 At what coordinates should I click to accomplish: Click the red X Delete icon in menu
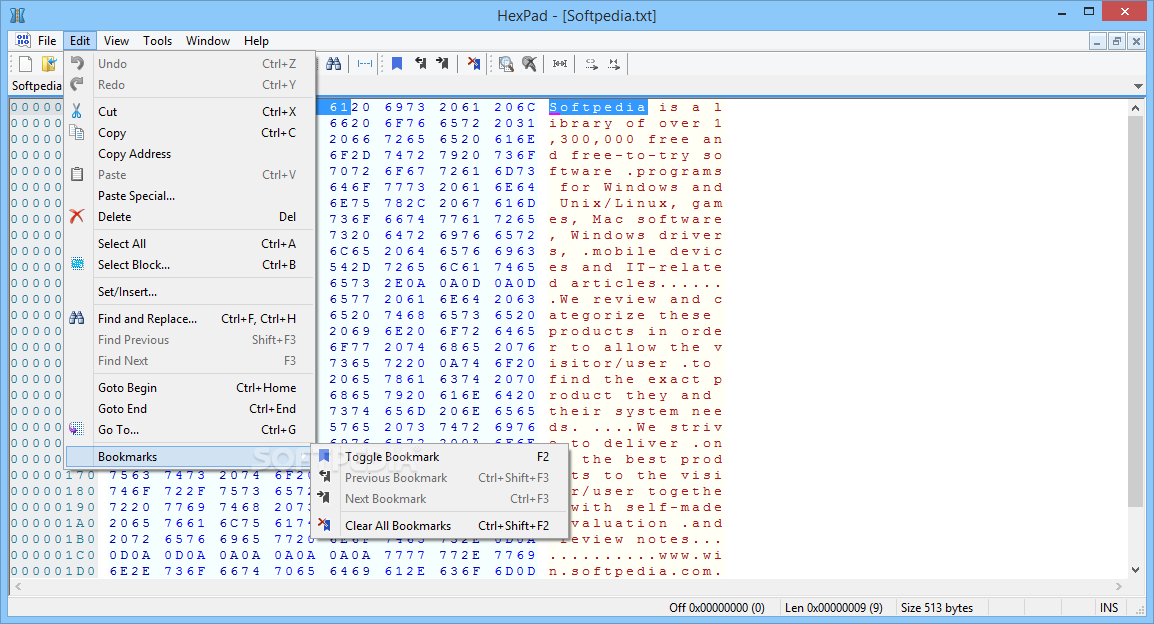coord(77,216)
